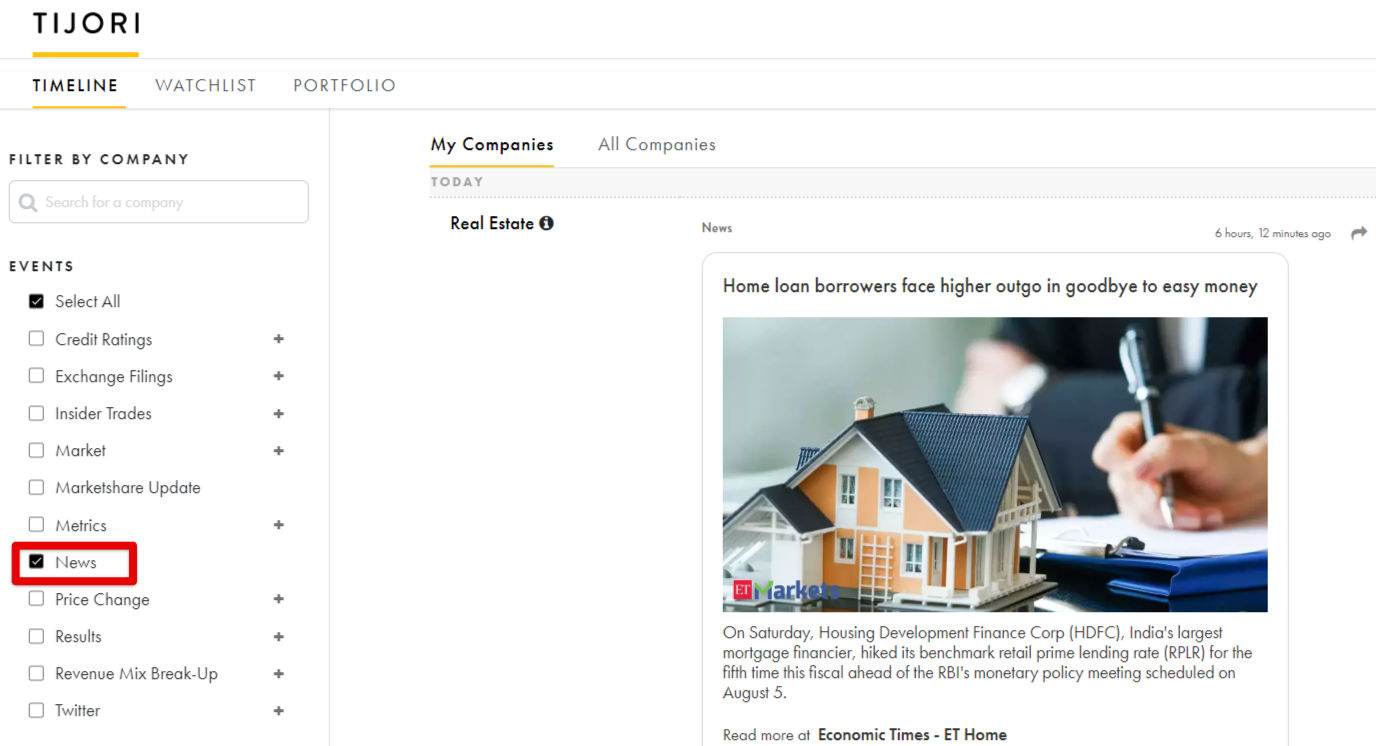Expand the Results plus icon
The width and height of the screenshot is (1376, 746).
(x=279, y=636)
